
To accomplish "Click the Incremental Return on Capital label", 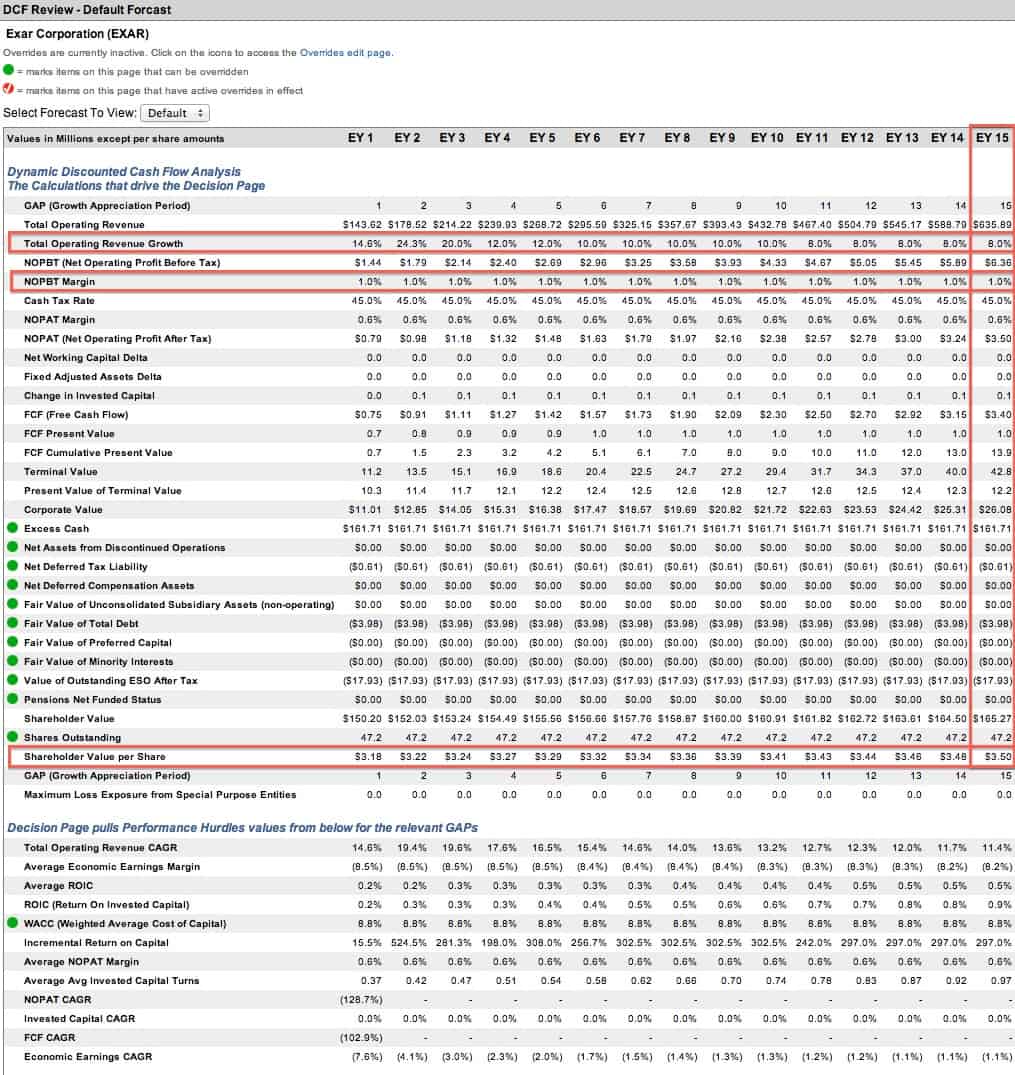I will 96,943.
